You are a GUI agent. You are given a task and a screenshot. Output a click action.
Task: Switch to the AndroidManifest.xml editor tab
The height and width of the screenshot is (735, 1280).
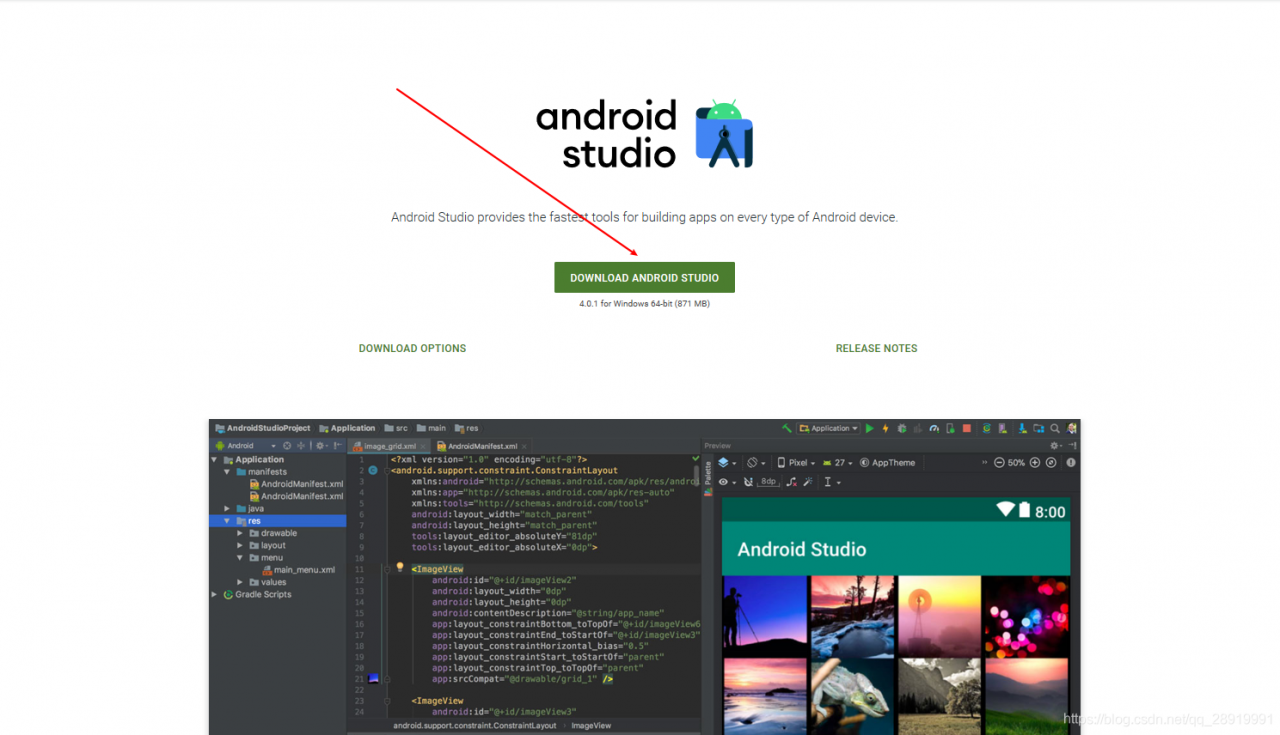[482, 446]
